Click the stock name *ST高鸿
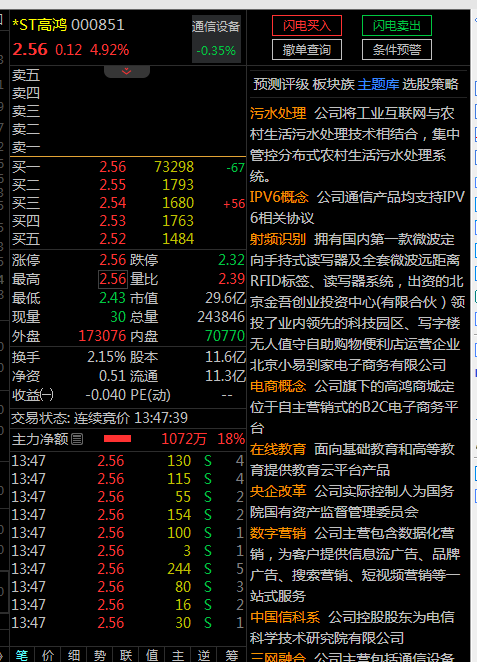Viewport: 477px width, 662px height. coord(40,25)
